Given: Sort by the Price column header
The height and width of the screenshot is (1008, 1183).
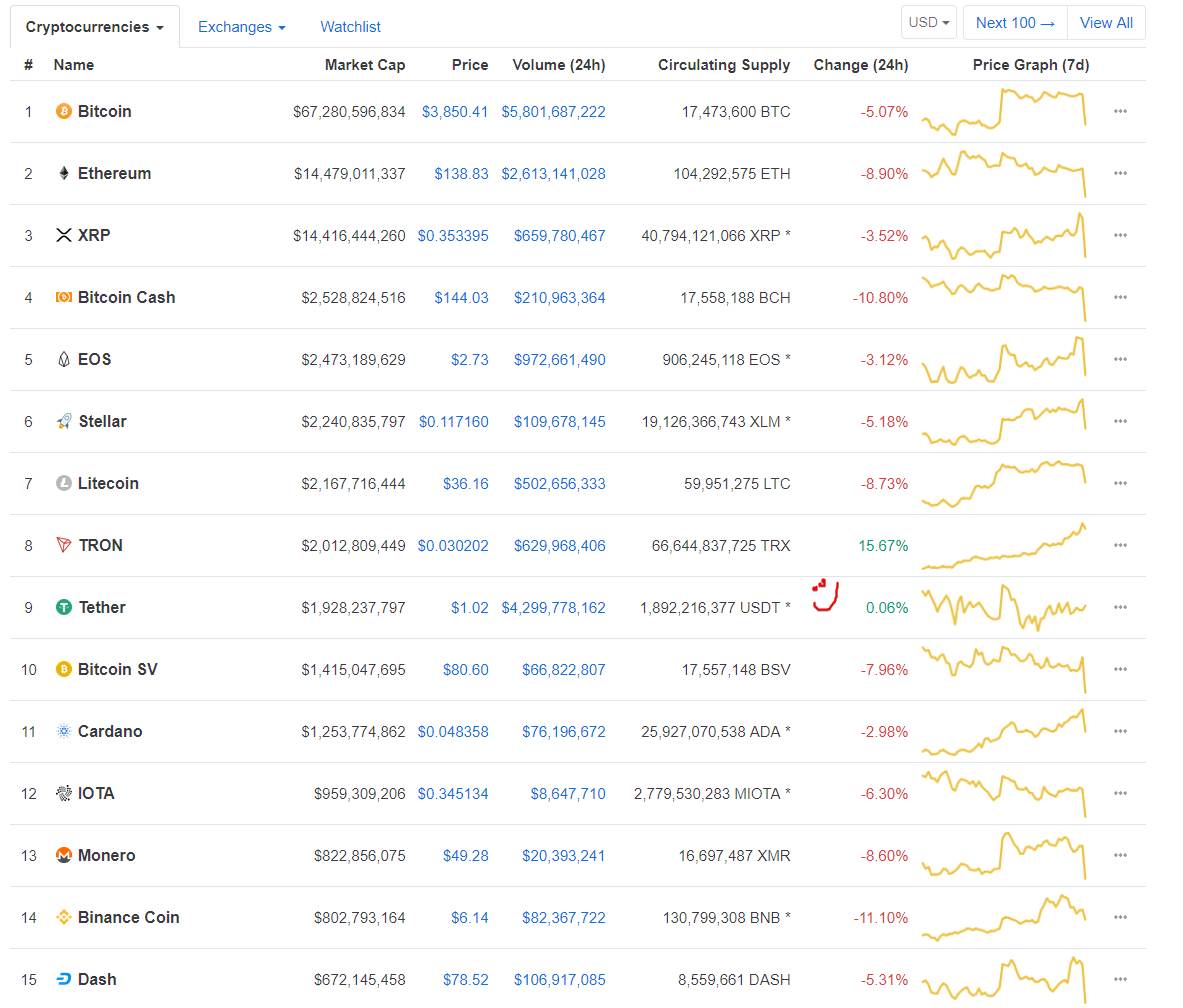Looking at the screenshot, I should [469, 65].
